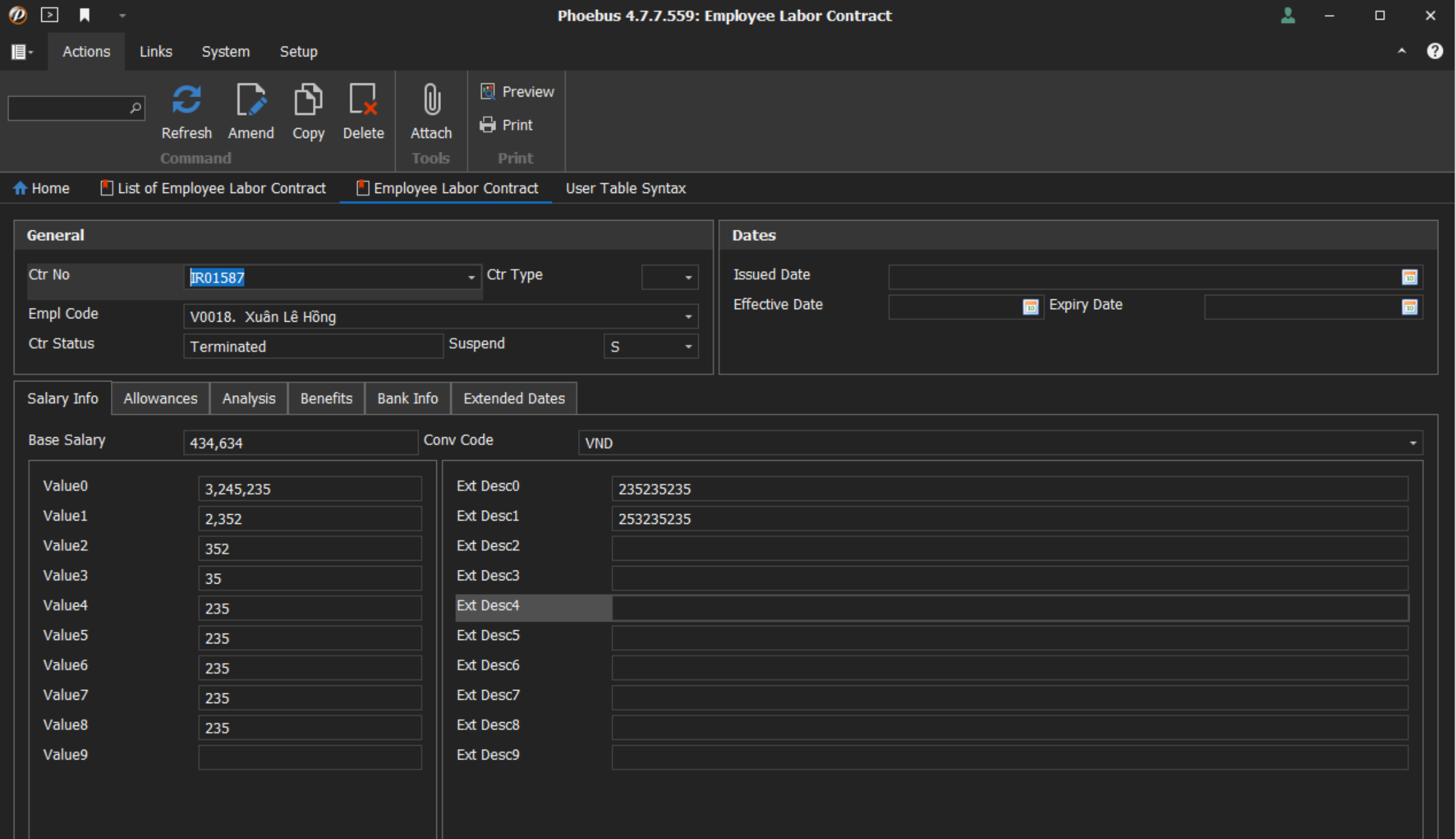Open the System ribbon tab

225,51
